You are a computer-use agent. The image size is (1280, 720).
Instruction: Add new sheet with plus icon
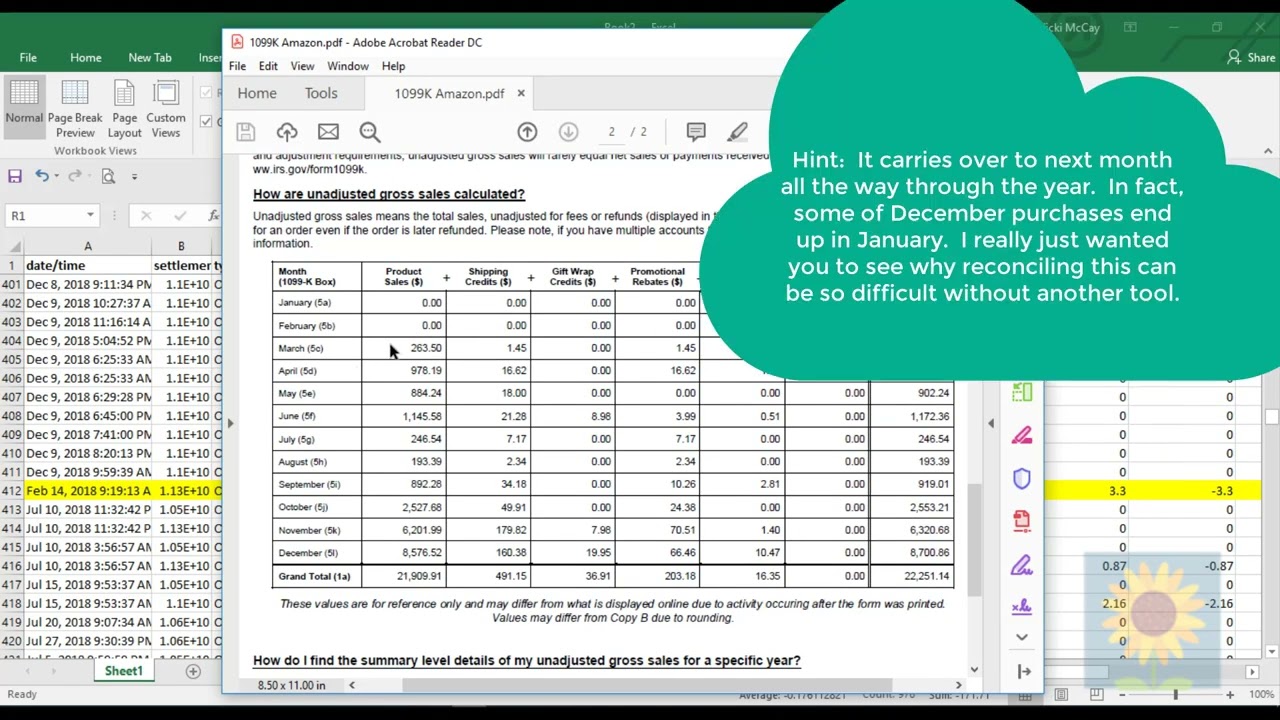point(193,671)
